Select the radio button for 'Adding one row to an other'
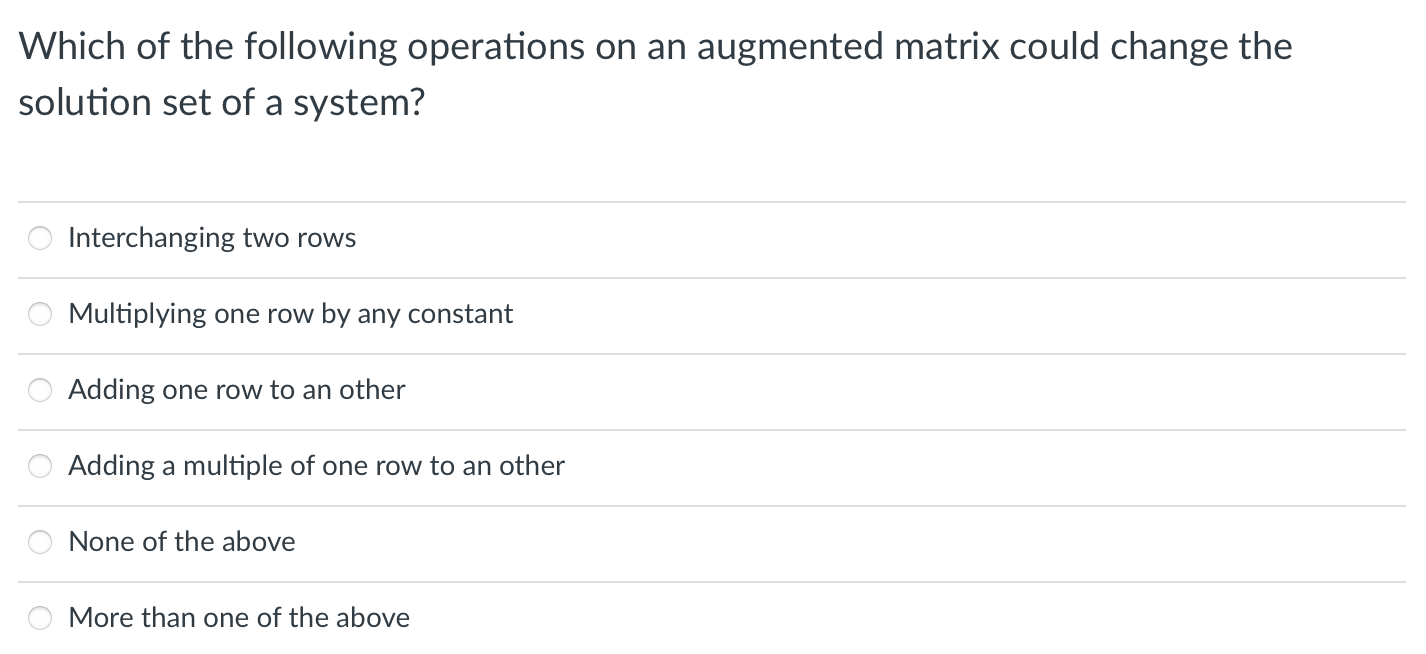Viewport: 1426px width, 654px height. 40,390
